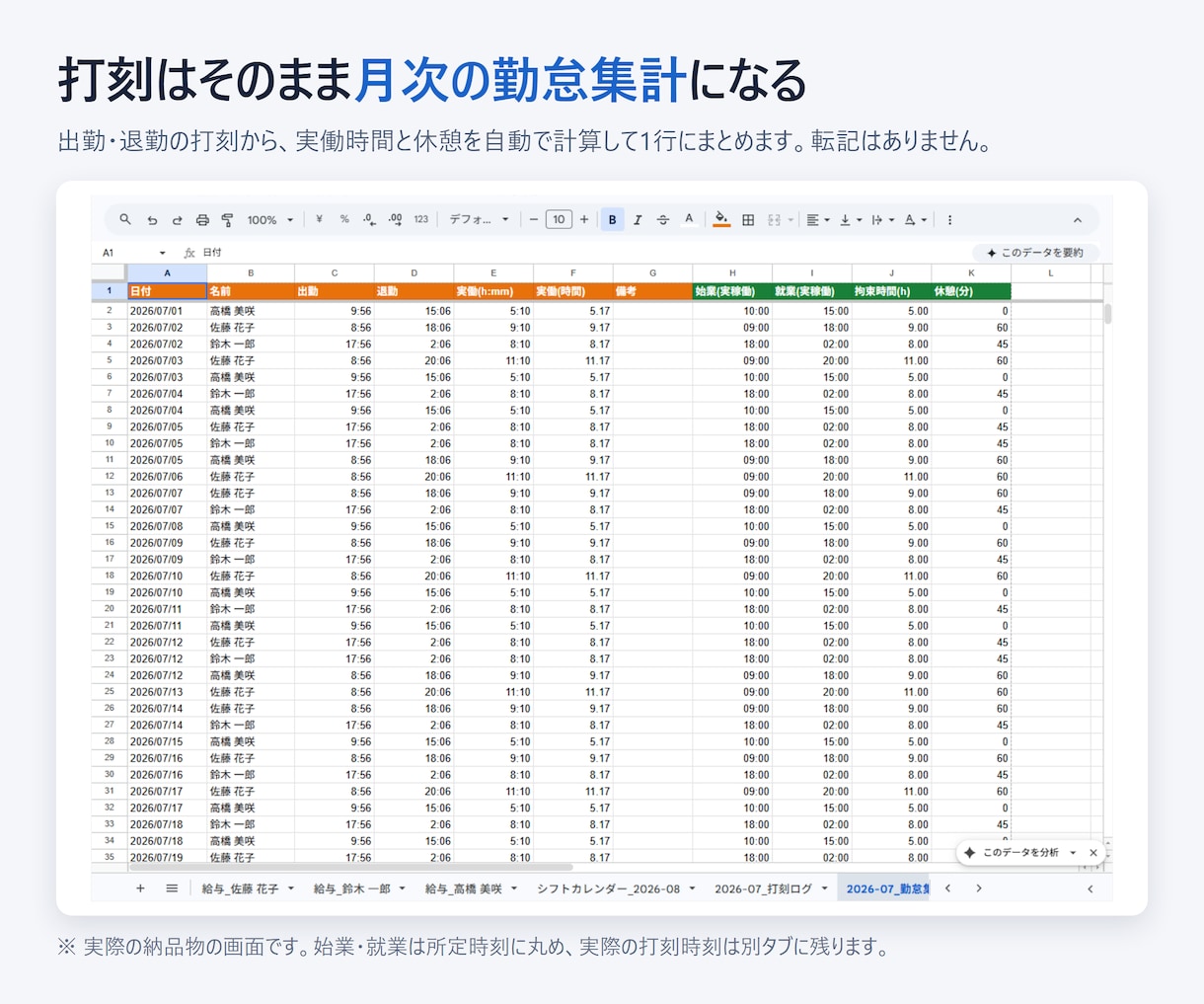Switch to the 給与_鈴木 一郎 sheet tab
Viewport: 1204px width, 1004px height.
(x=351, y=888)
